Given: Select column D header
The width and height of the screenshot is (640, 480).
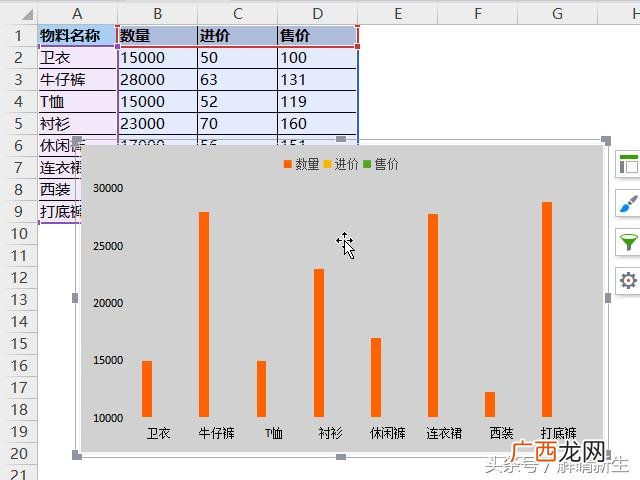Looking at the screenshot, I should click(318, 14).
